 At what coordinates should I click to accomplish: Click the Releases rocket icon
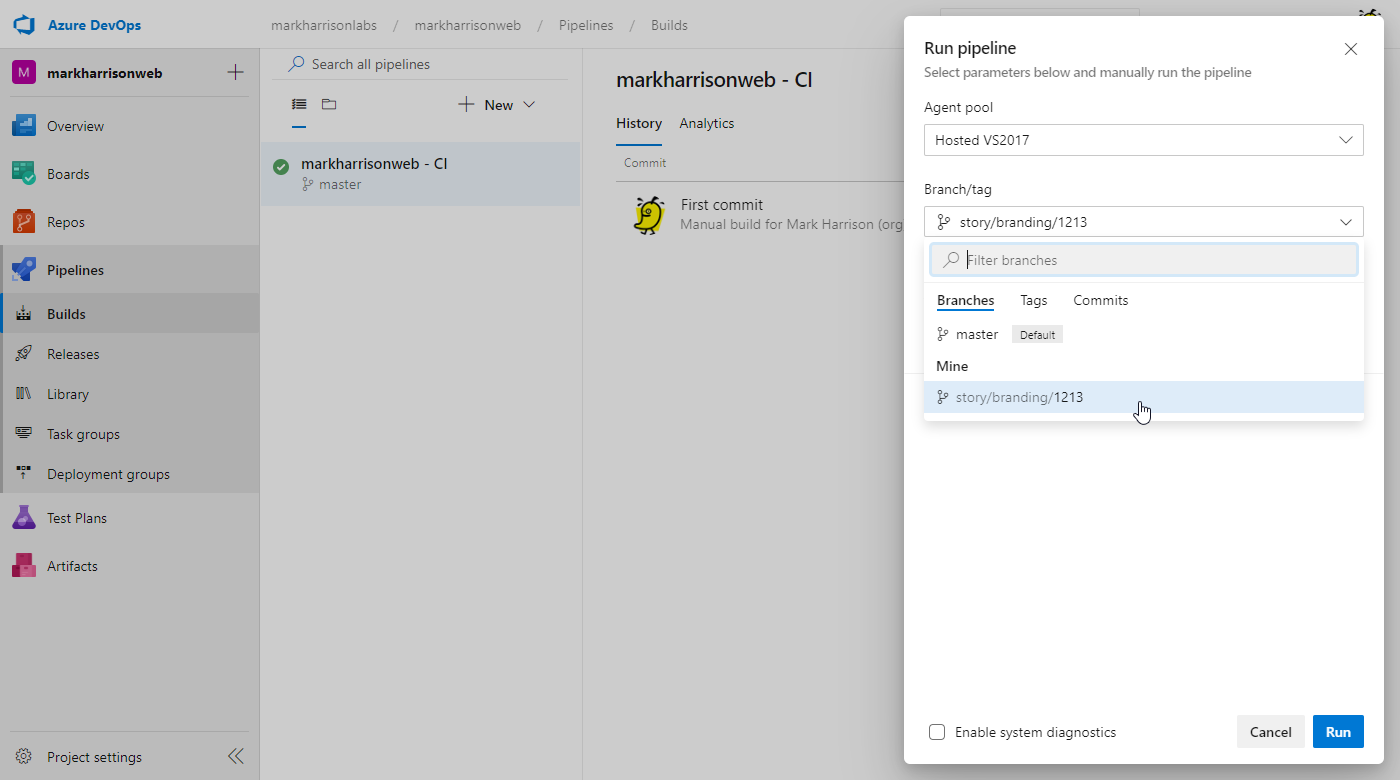pyautogui.click(x=24, y=354)
